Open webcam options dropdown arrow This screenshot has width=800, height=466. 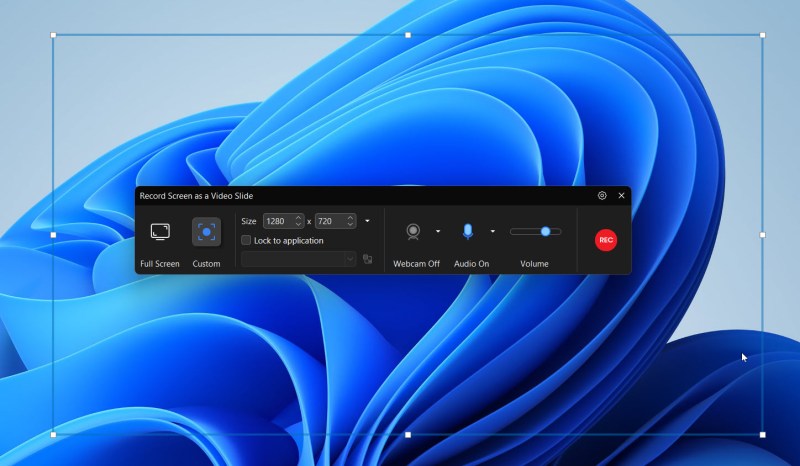point(438,231)
